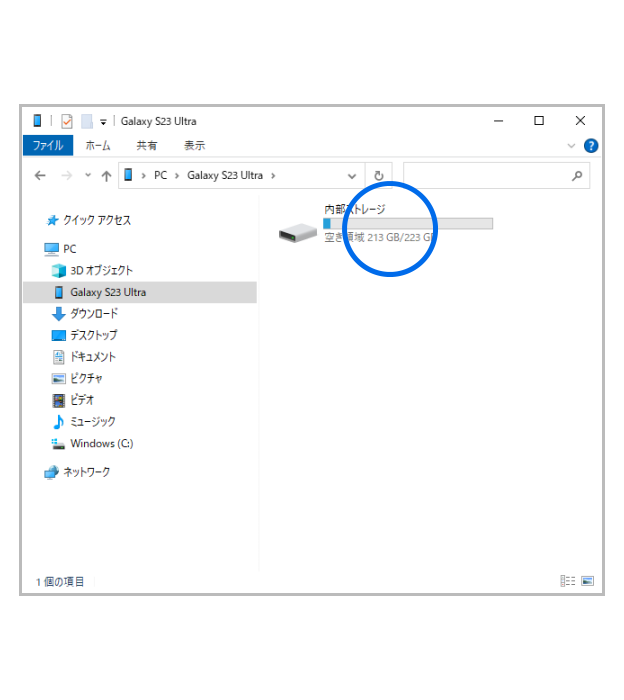Go back with the left arrow
624x700 pixels.
(40, 176)
